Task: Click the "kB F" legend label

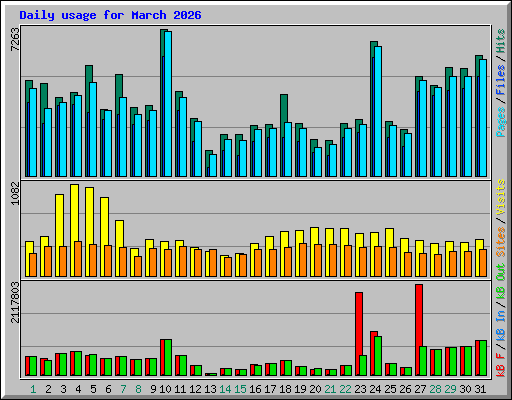Action: point(501,365)
